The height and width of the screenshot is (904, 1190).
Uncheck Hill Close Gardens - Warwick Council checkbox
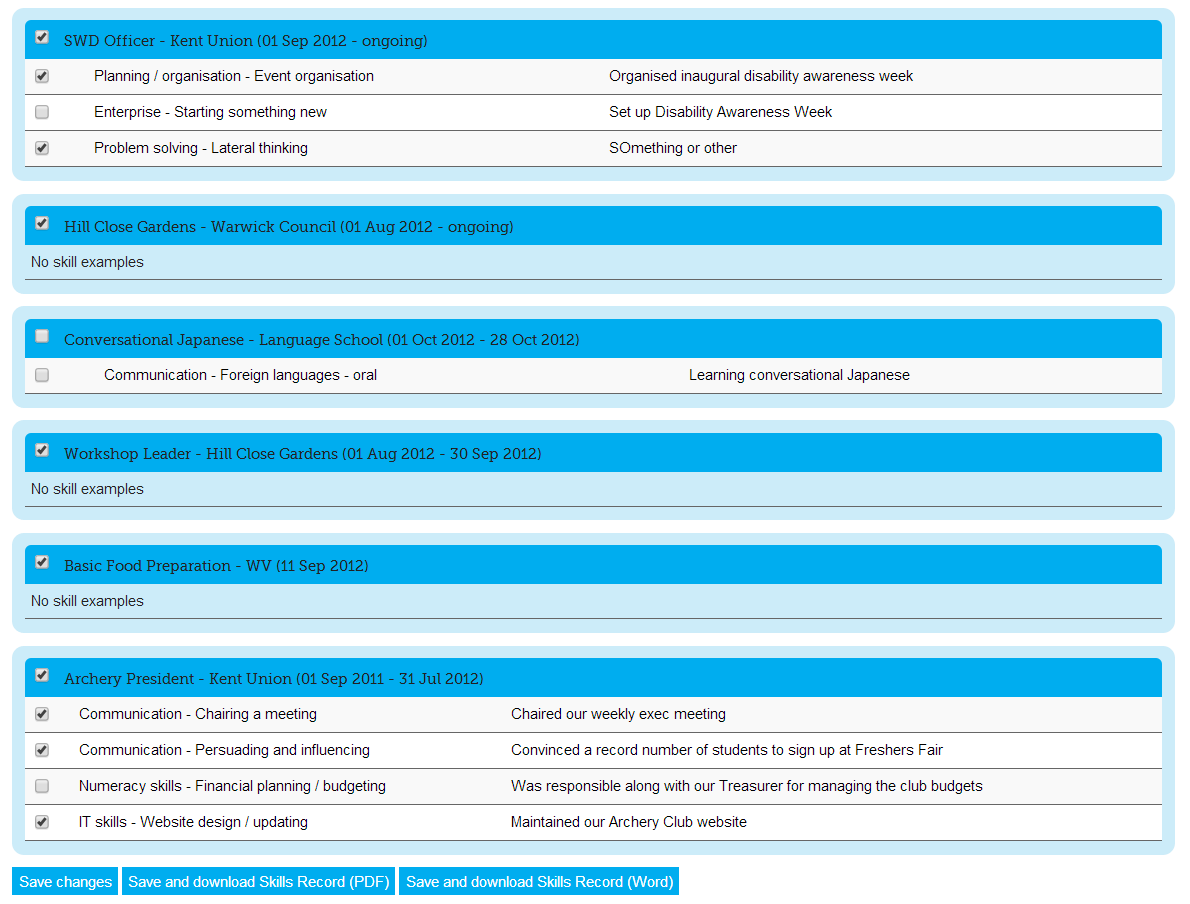[42, 223]
